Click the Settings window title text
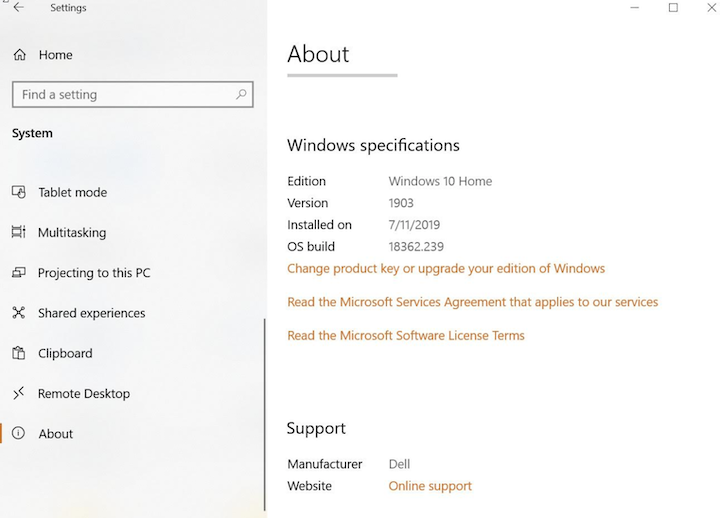Image resolution: width=720 pixels, height=518 pixels. (68, 8)
